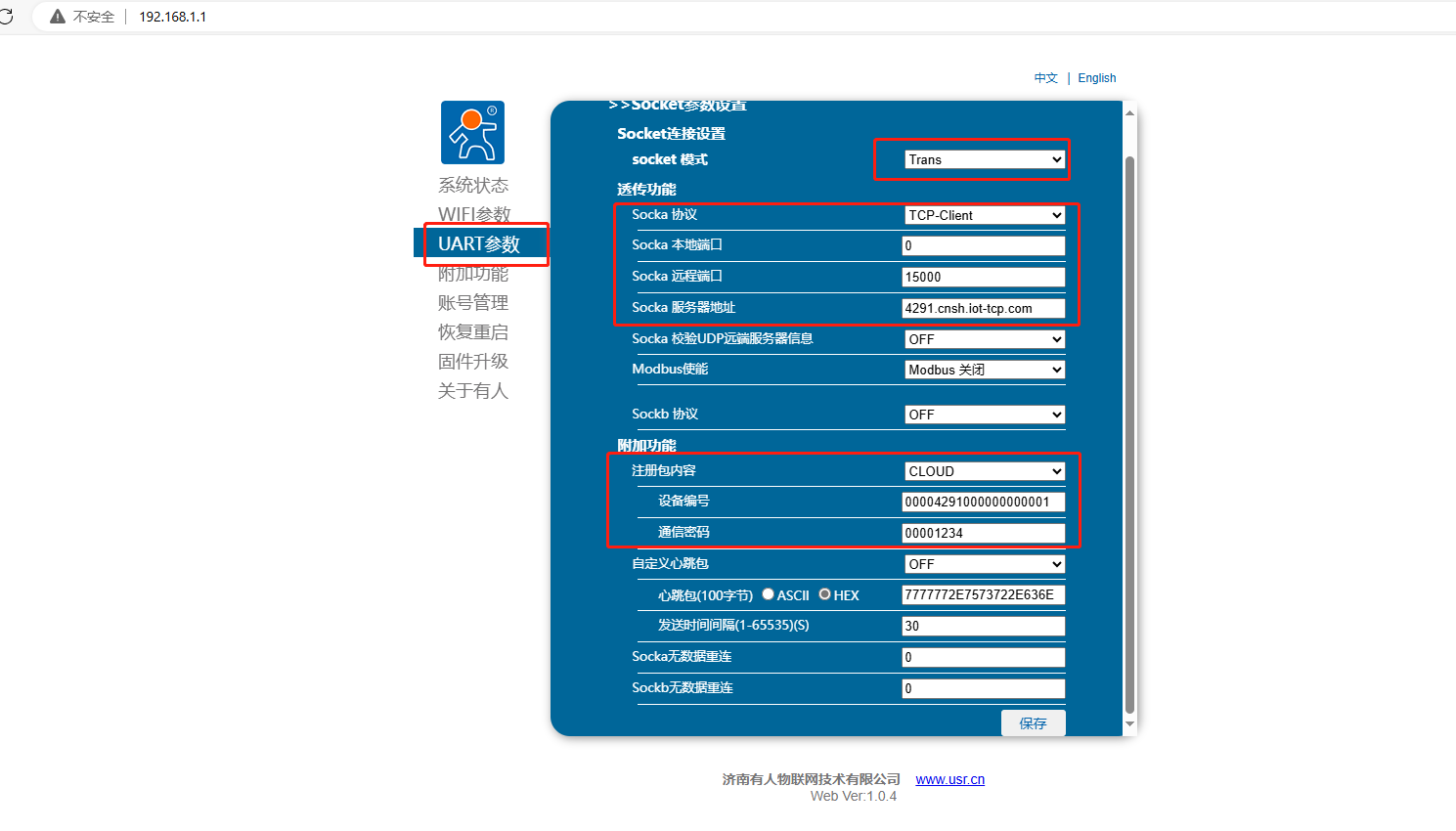Screen dimensions: 1456x831
Task: Open the socket mode Trans dropdown
Action: [x=984, y=159]
